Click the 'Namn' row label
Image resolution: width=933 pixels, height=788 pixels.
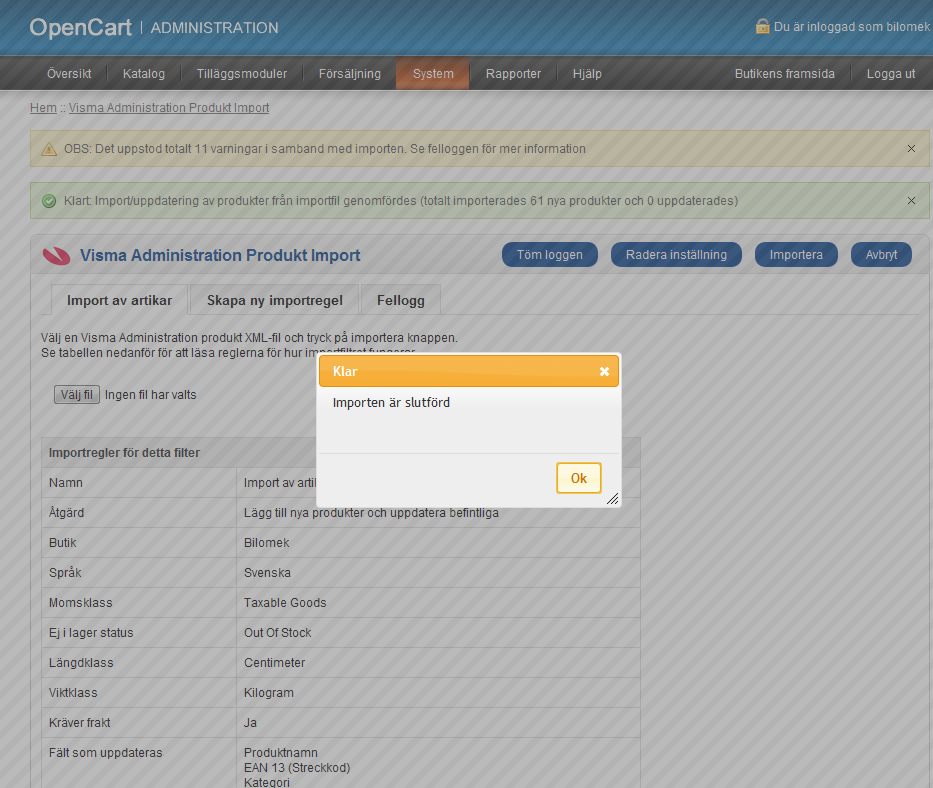click(65, 483)
